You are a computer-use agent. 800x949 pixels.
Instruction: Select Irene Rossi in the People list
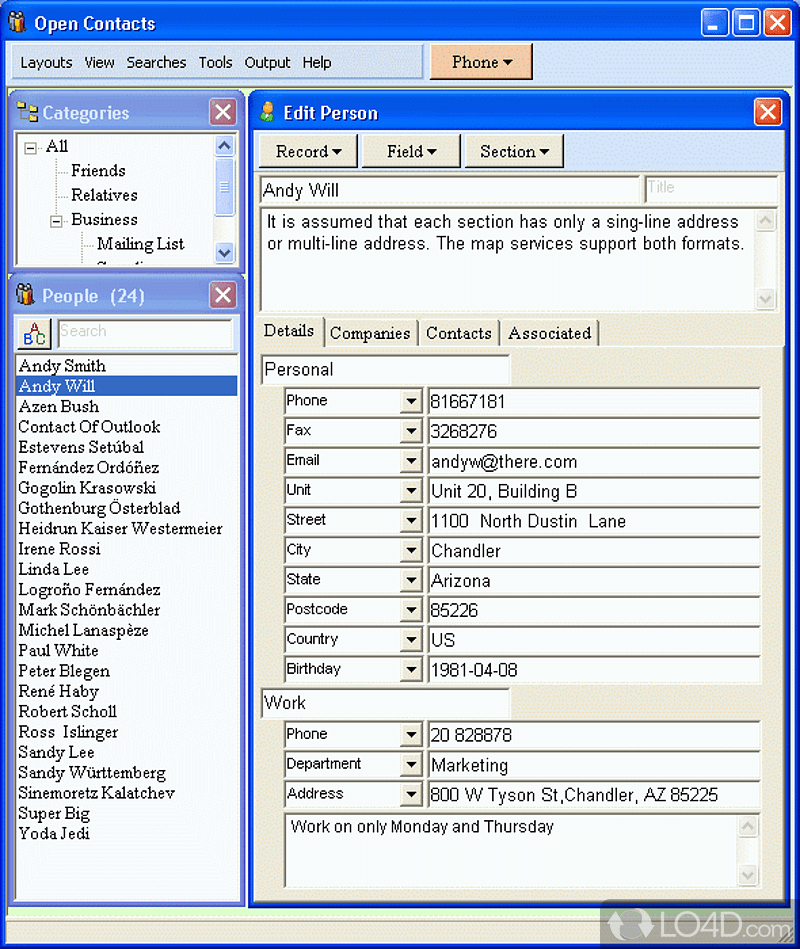coord(126,549)
